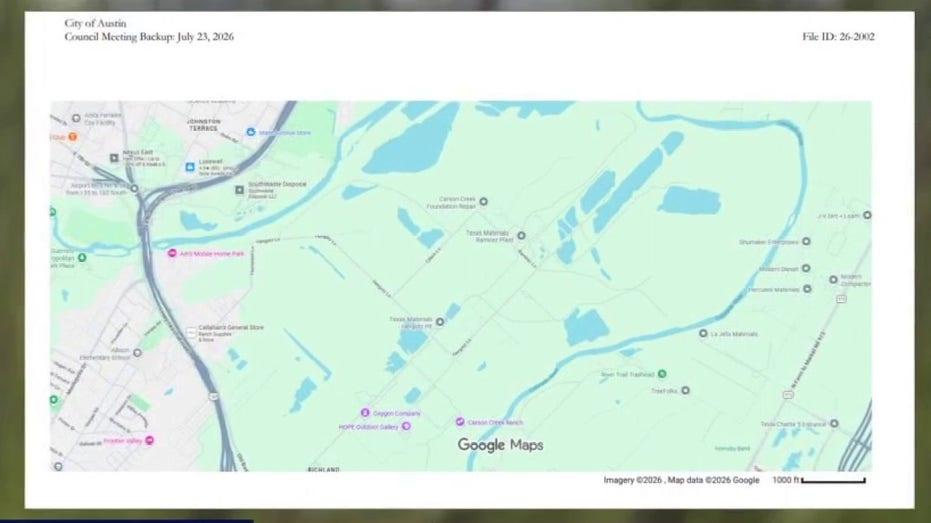
Task: Click the Carson Creek Ranch text label
Action: pos(495,423)
